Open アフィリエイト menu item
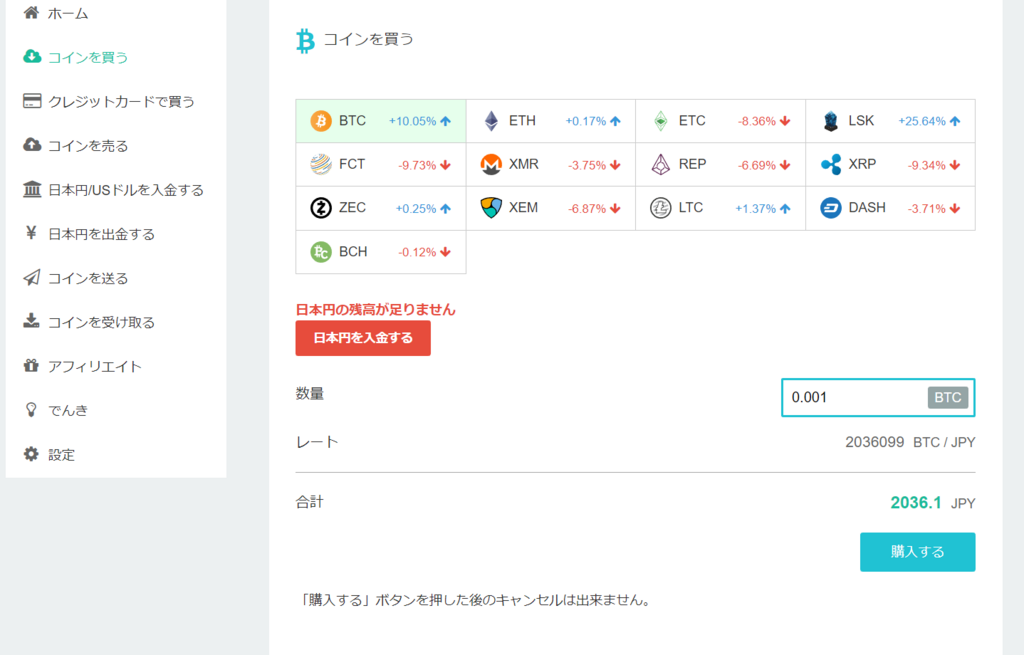The height and width of the screenshot is (655, 1024). point(95,366)
